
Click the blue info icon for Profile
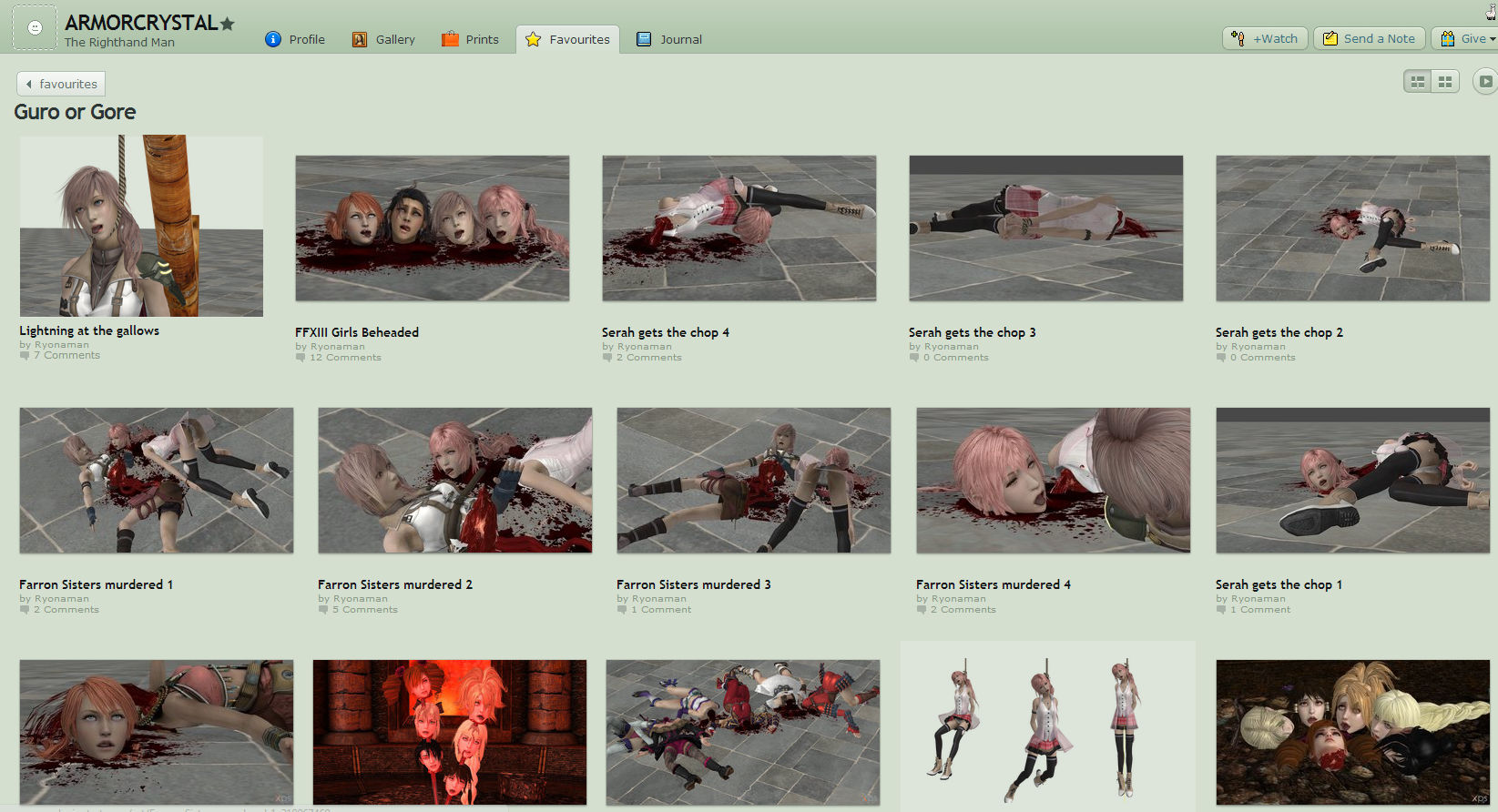pyautogui.click(x=273, y=39)
